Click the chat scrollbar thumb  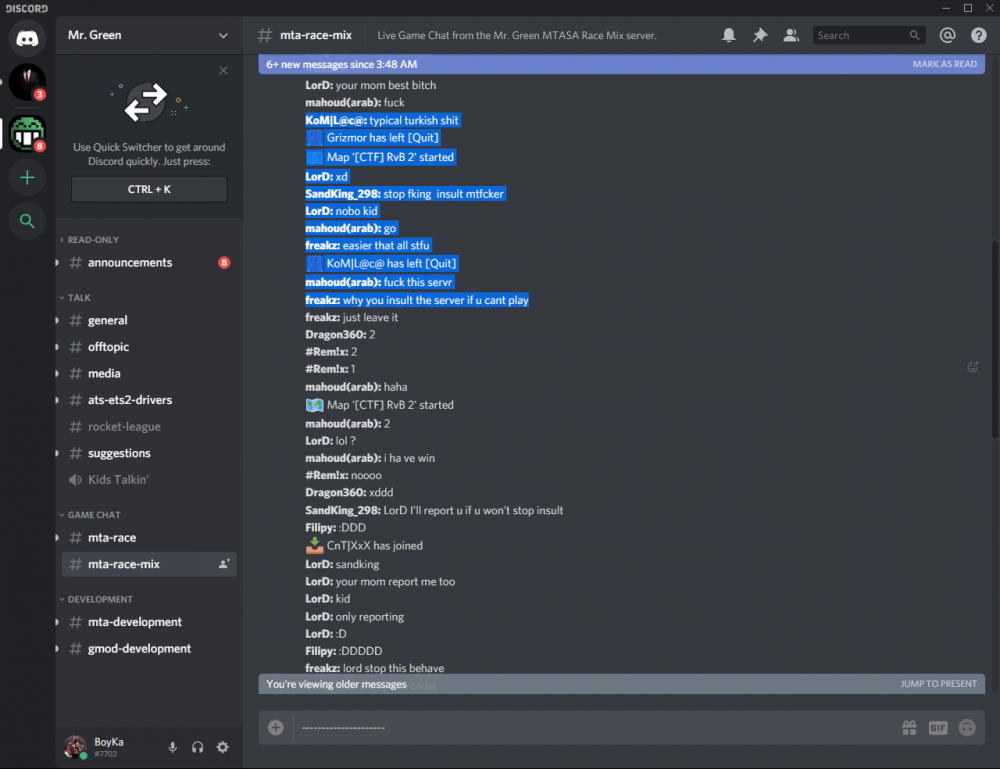(x=993, y=340)
